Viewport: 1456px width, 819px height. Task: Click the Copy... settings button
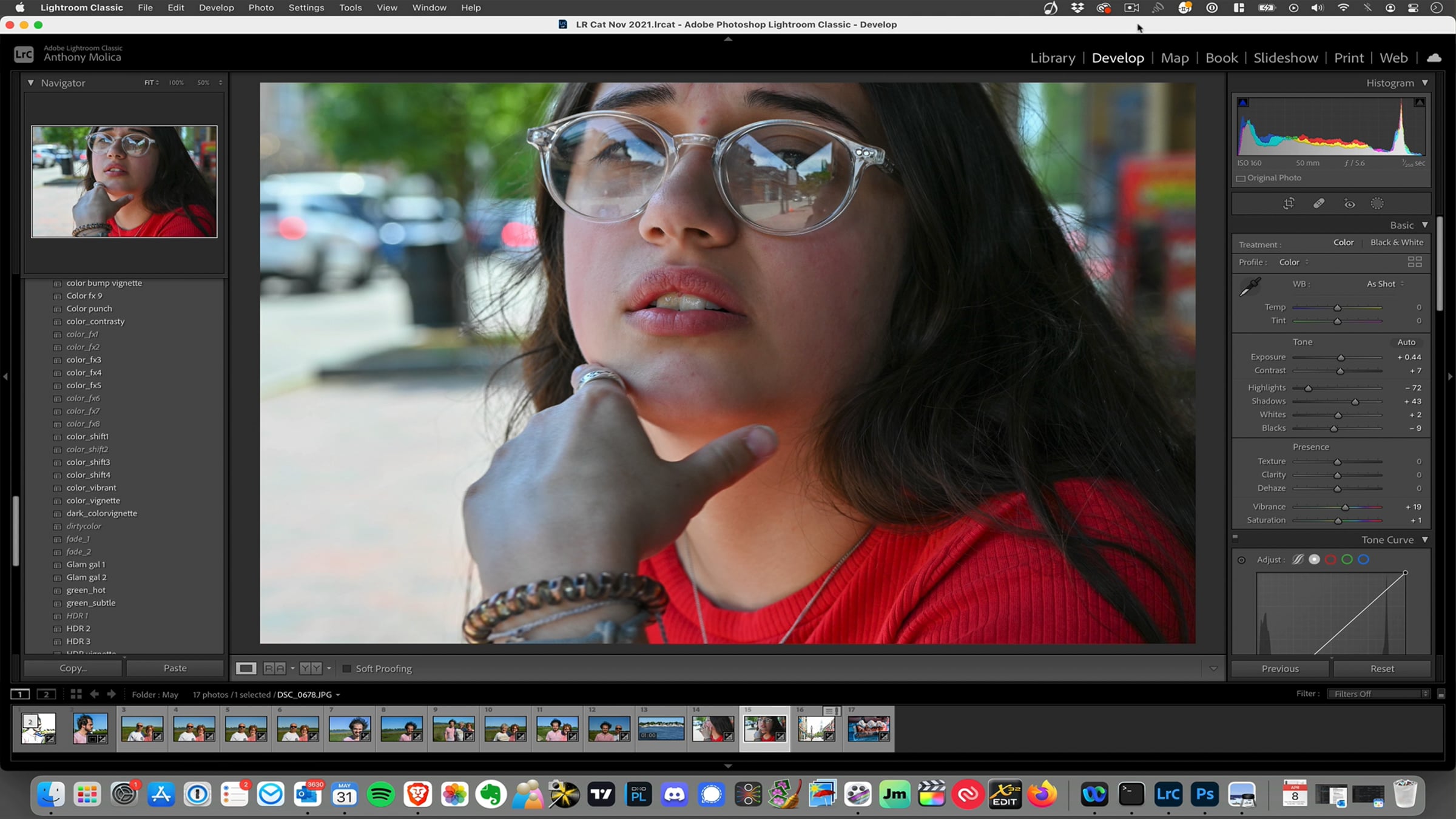pyautogui.click(x=73, y=668)
